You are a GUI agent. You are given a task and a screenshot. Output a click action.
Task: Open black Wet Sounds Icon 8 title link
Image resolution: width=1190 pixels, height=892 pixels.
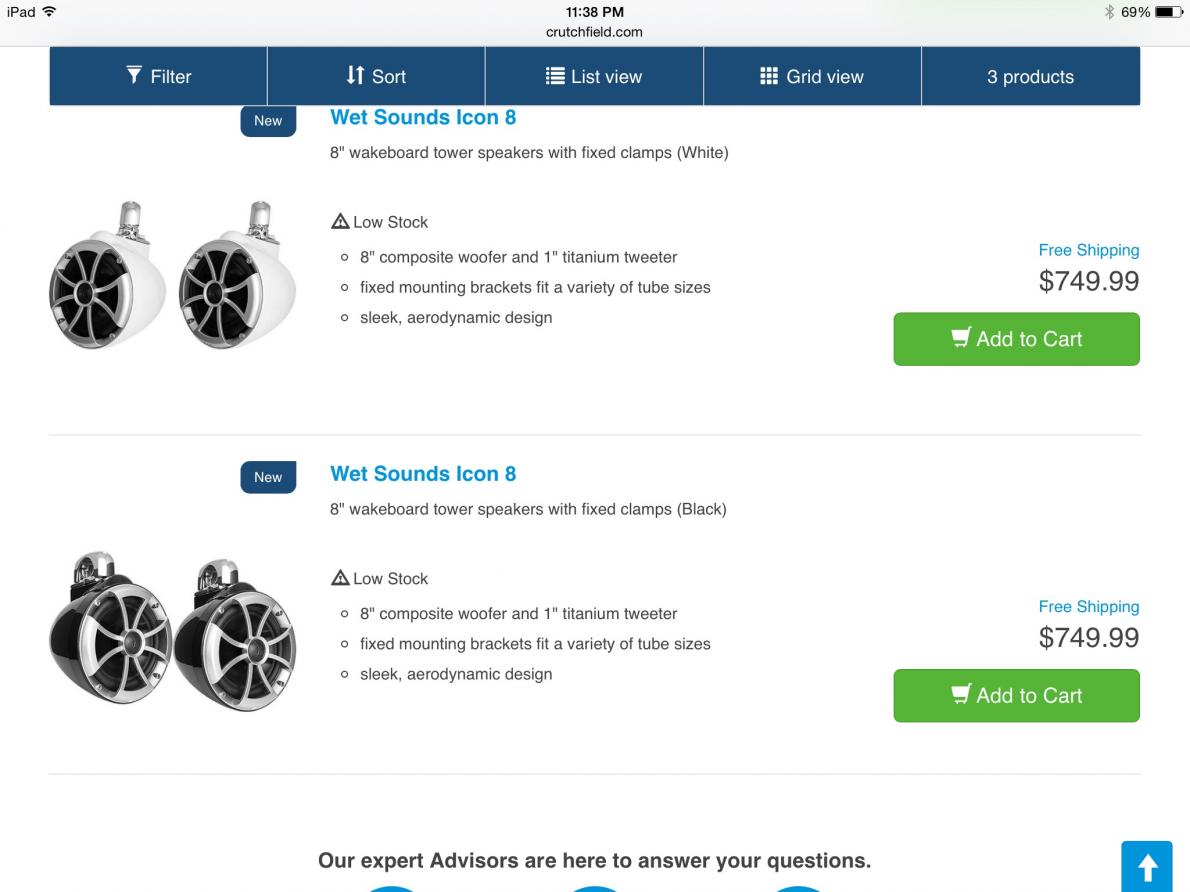coord(423,474)
